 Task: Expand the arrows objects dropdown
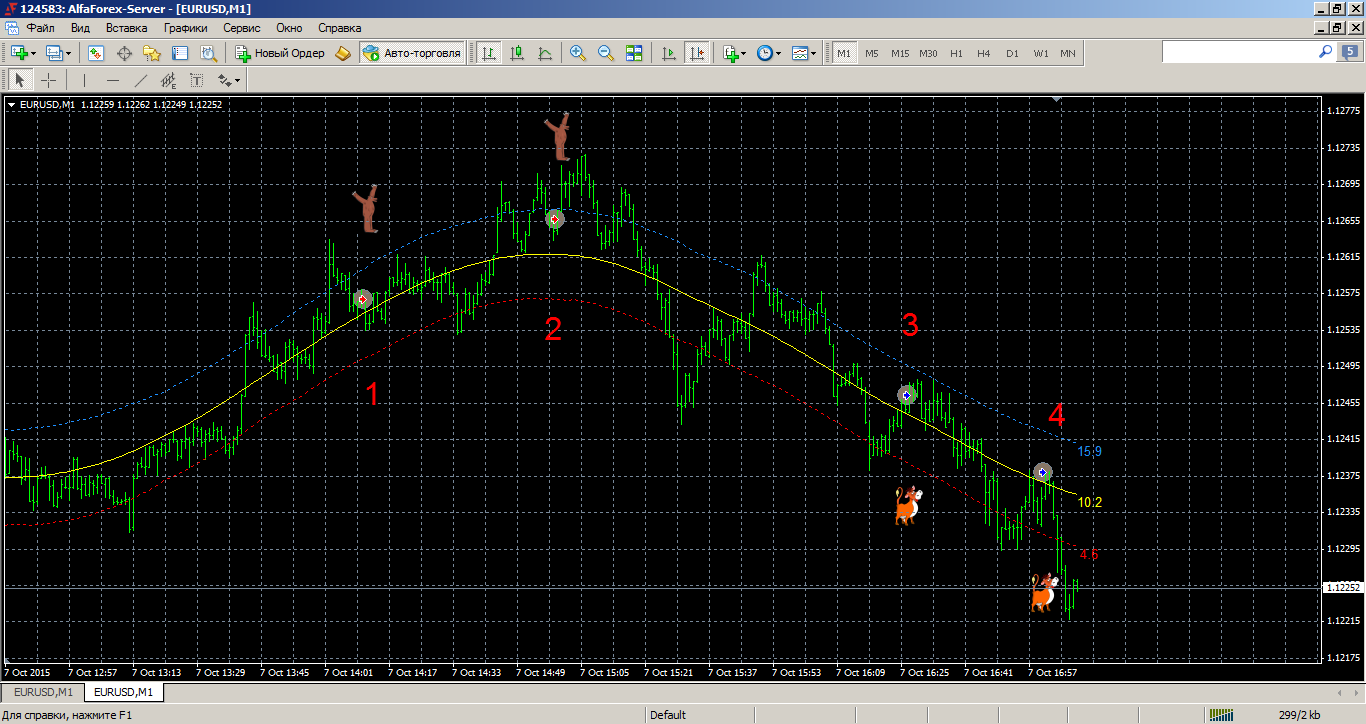tap(239, 80)
